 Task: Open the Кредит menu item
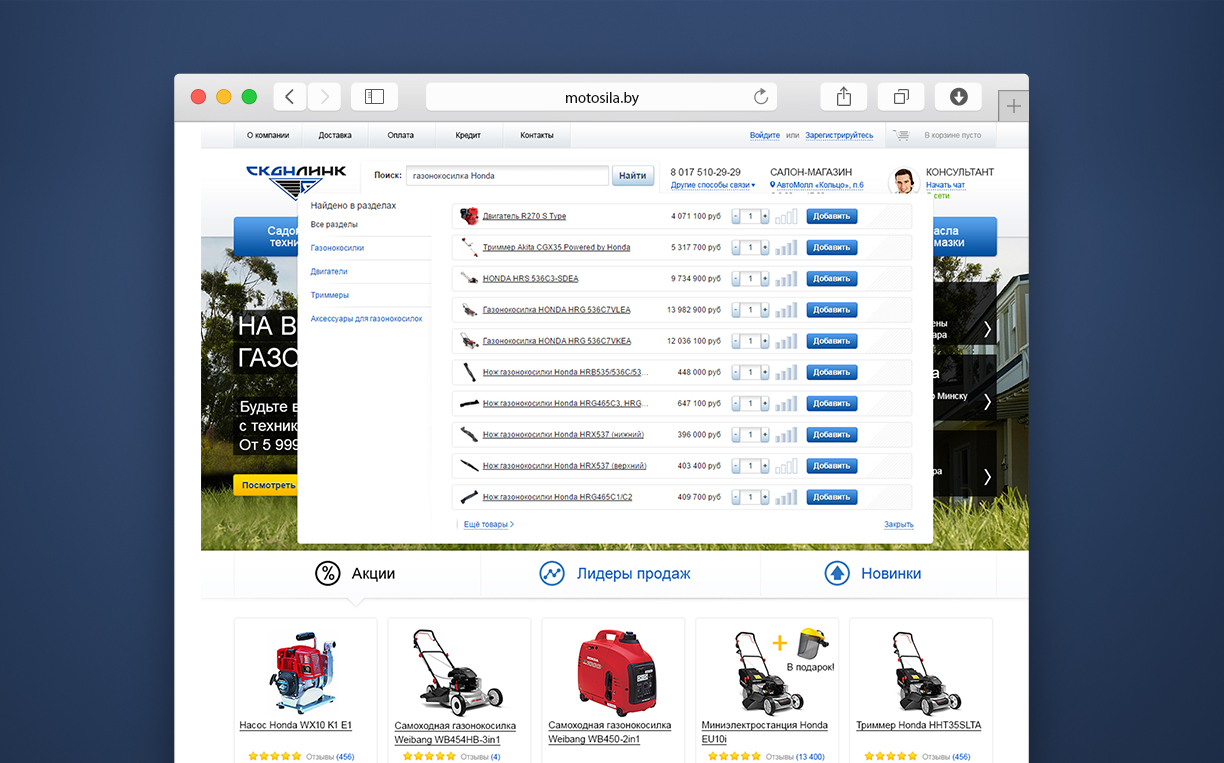pyautogui.click(x=468, y=135)
